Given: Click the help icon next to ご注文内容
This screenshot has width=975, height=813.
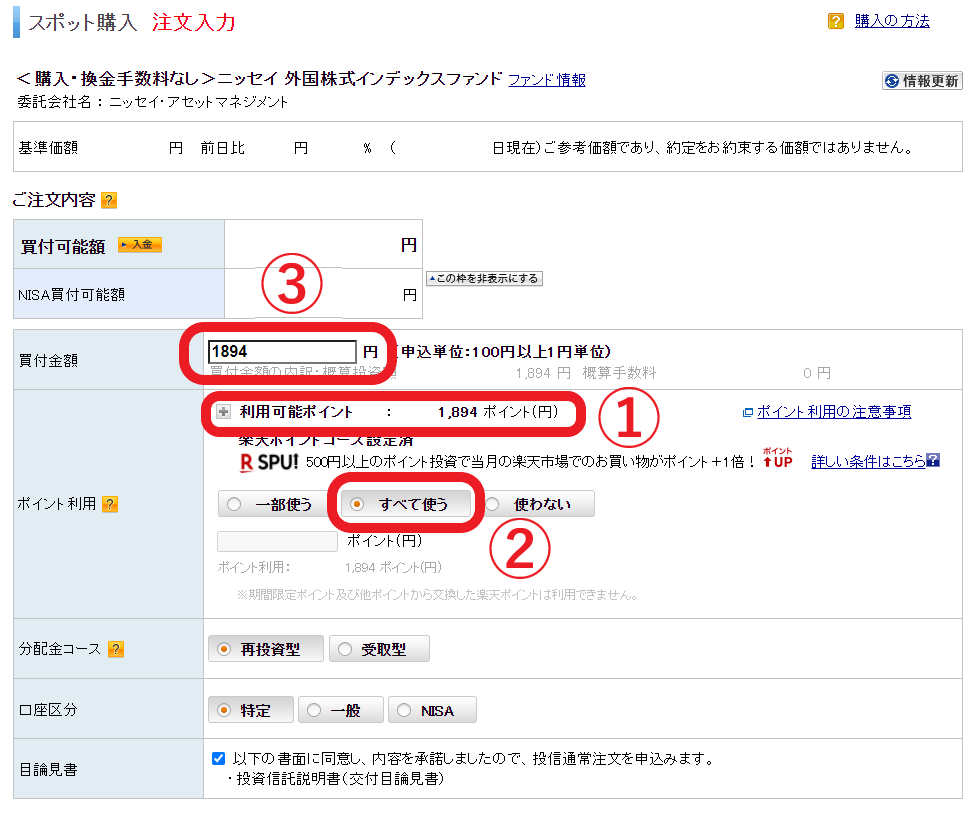Looking at the screenshot, I should click(x=109, y=200).
